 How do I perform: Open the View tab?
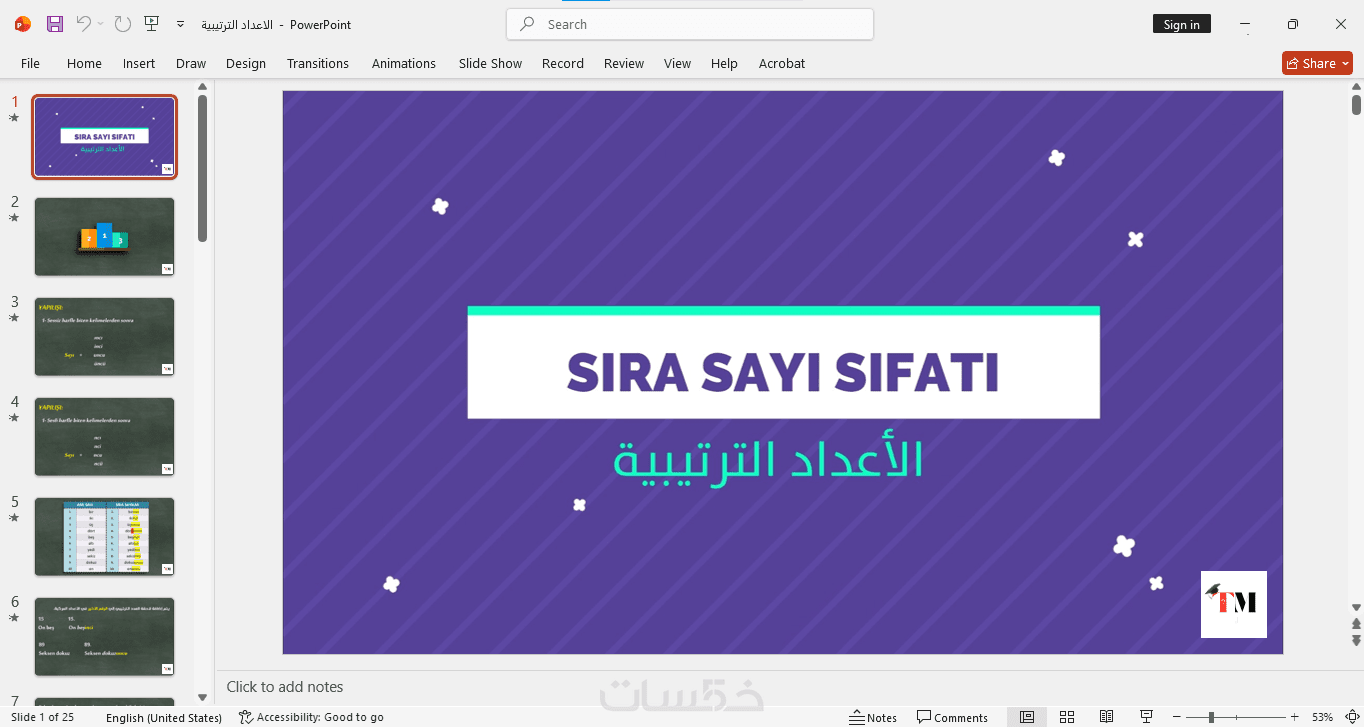point(677,63)
